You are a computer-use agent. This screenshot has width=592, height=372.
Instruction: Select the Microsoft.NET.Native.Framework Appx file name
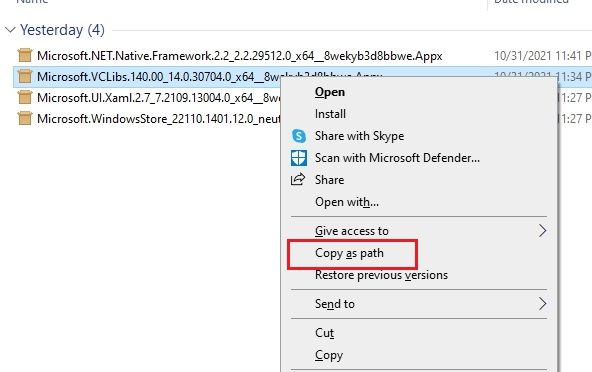(240, 56)
